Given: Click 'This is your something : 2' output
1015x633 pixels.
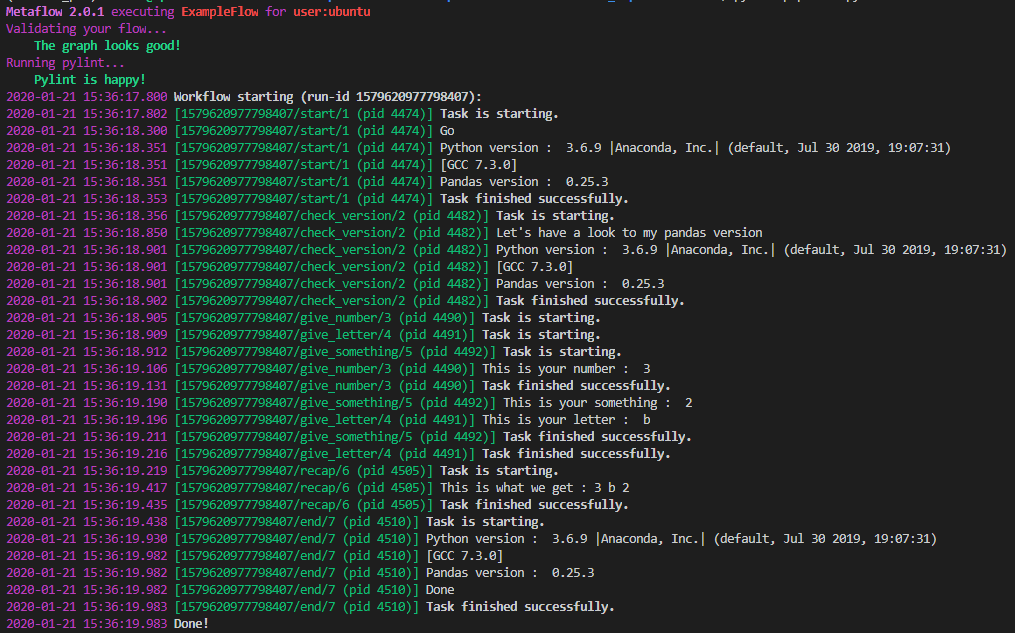Looking at the screenshot, I should point(597,403).
